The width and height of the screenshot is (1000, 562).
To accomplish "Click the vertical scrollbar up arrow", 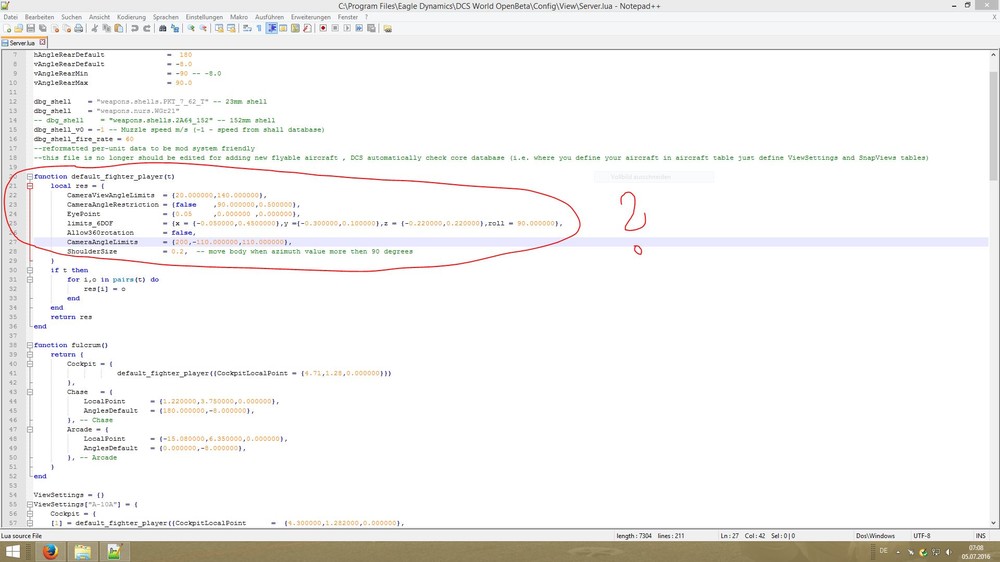I will point(994,55).
